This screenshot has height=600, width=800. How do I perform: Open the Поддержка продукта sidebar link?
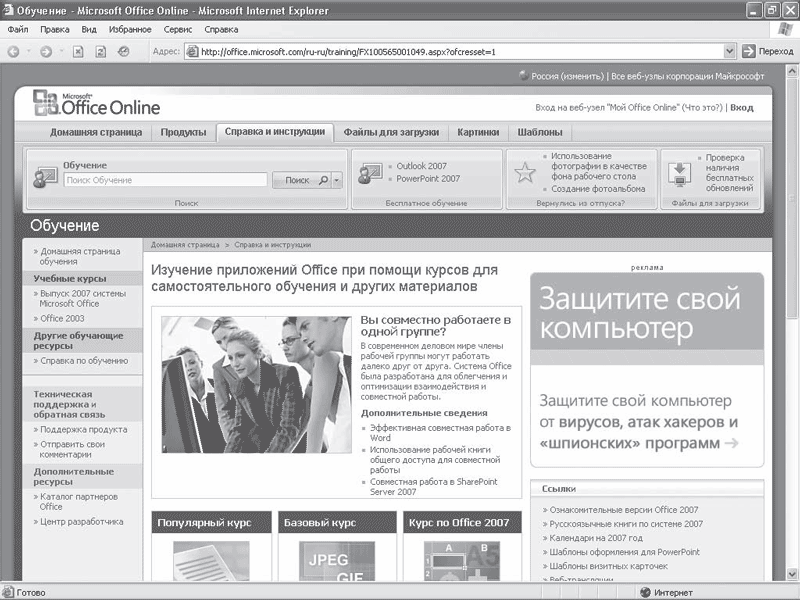tap(84, 430)
